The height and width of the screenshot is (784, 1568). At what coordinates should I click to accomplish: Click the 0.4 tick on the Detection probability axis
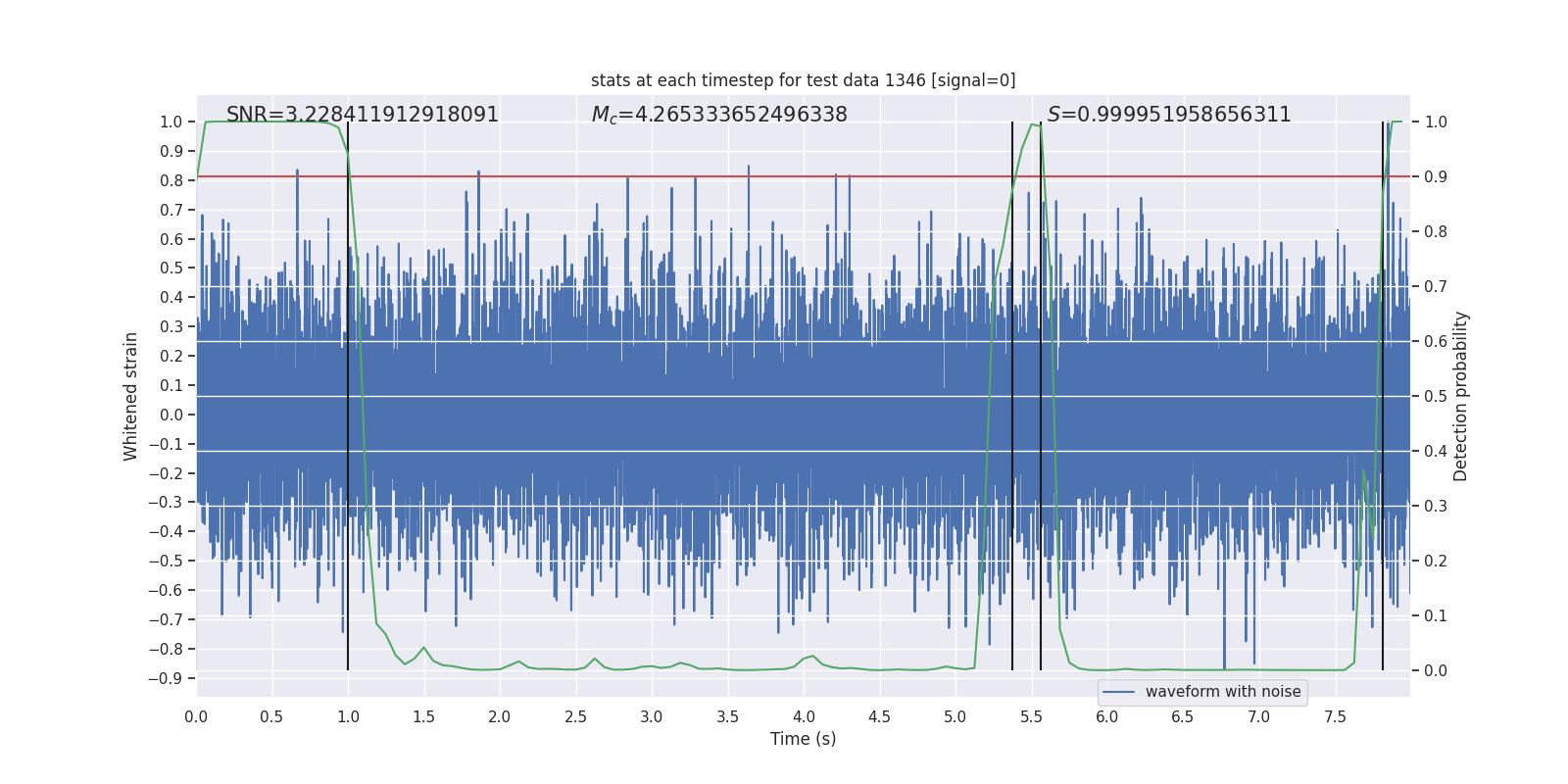click(x=1436, y=452)
